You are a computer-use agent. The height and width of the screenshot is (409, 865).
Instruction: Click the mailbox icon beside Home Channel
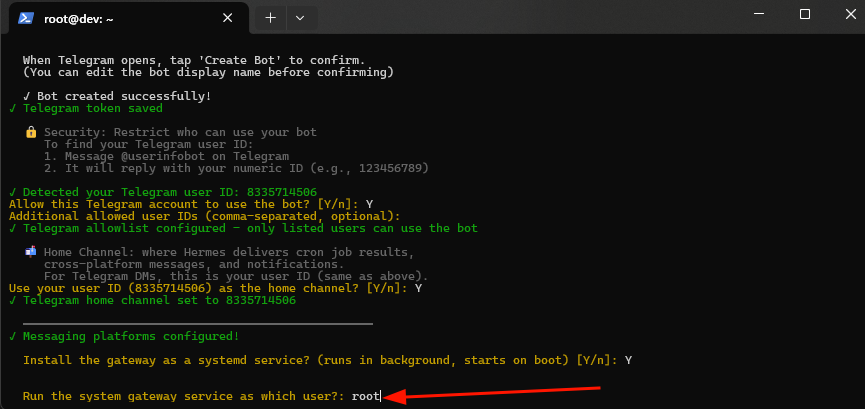click(x=31, y=252)
